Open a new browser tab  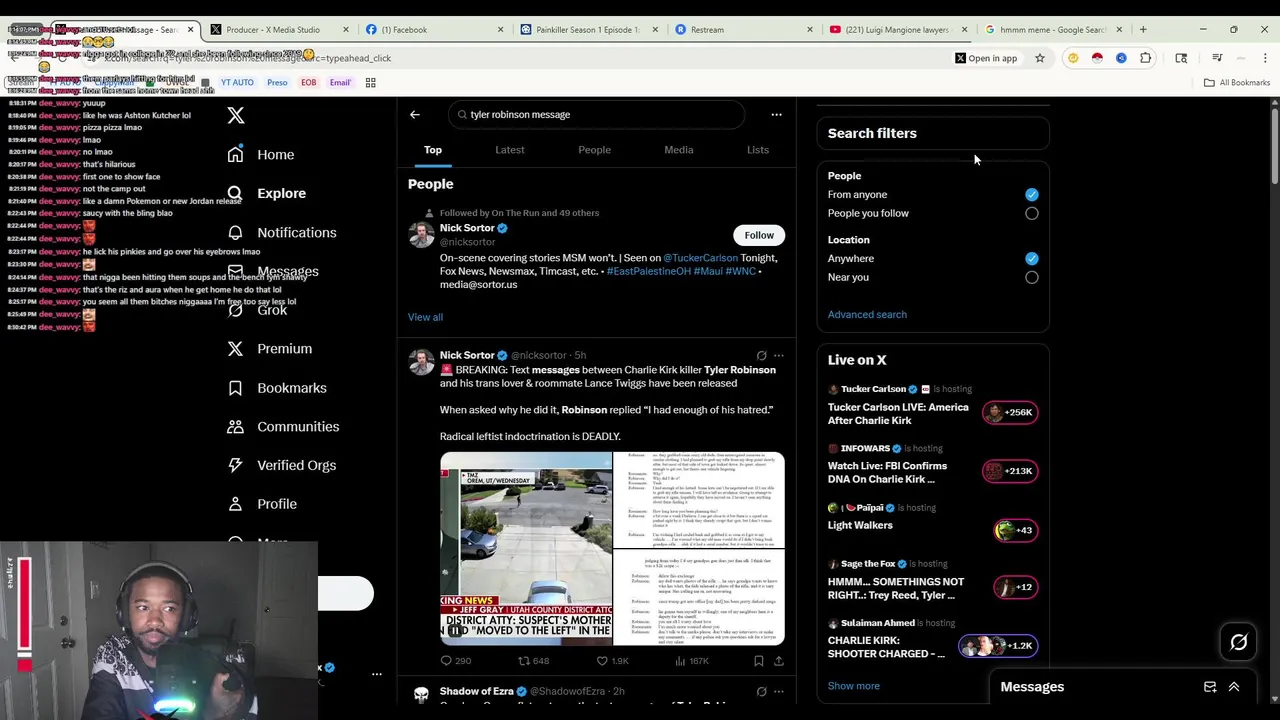click(1143, 30)
